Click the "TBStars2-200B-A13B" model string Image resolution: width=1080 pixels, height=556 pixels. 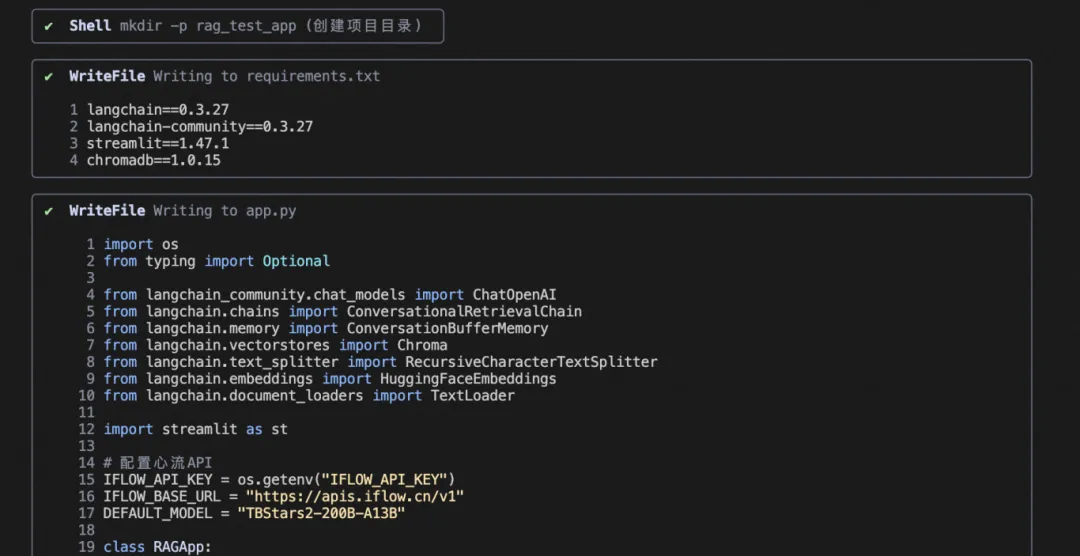click(x=321, y=513)
